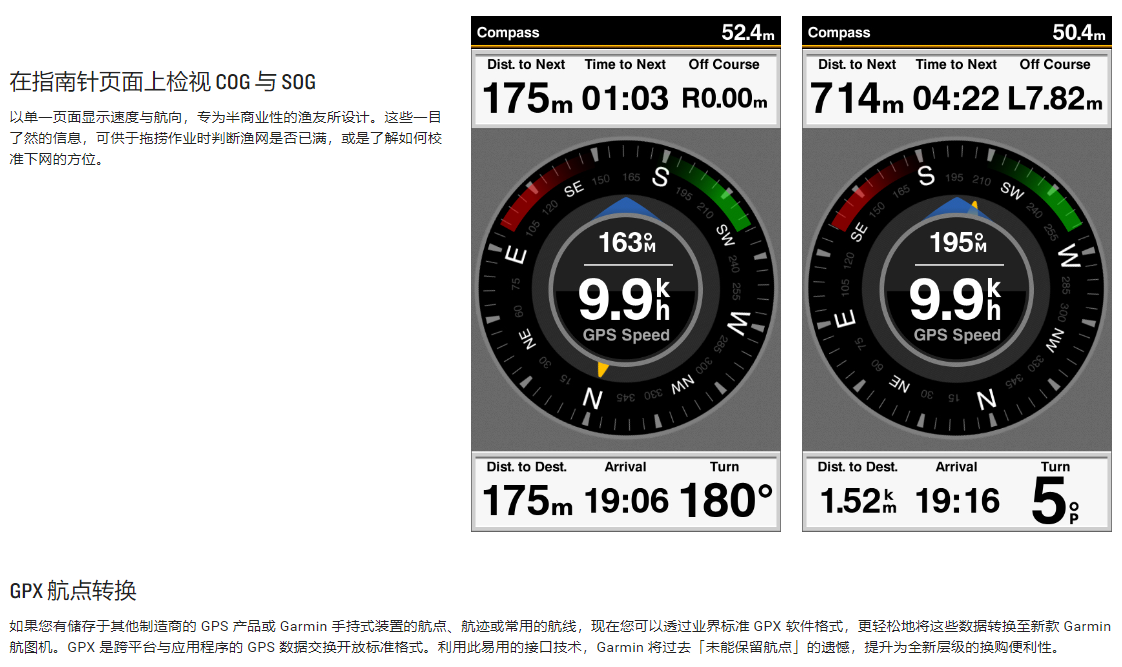
Task: Click the left Compass title bar showing 52.4m
Action: tap(625, 32)
